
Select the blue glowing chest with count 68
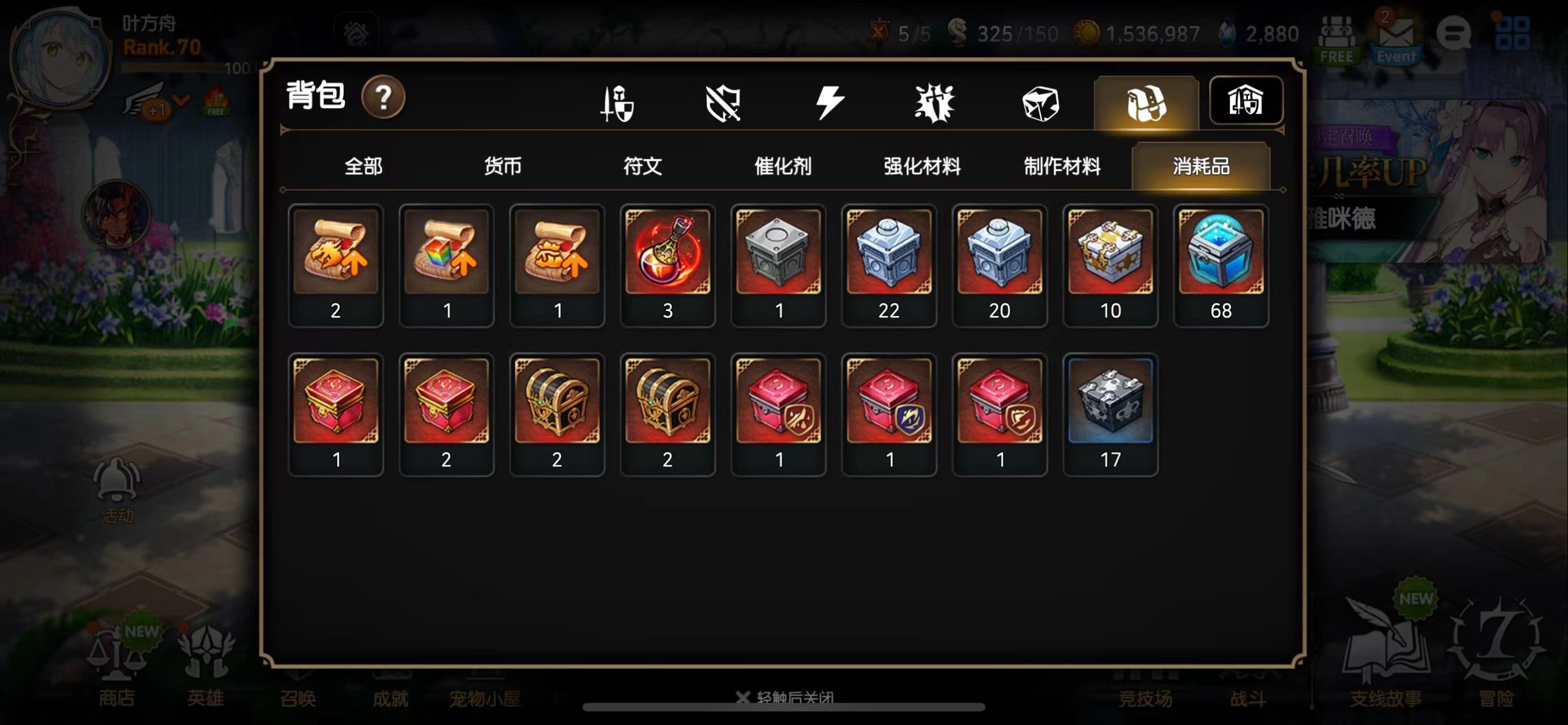(1221, 266)
